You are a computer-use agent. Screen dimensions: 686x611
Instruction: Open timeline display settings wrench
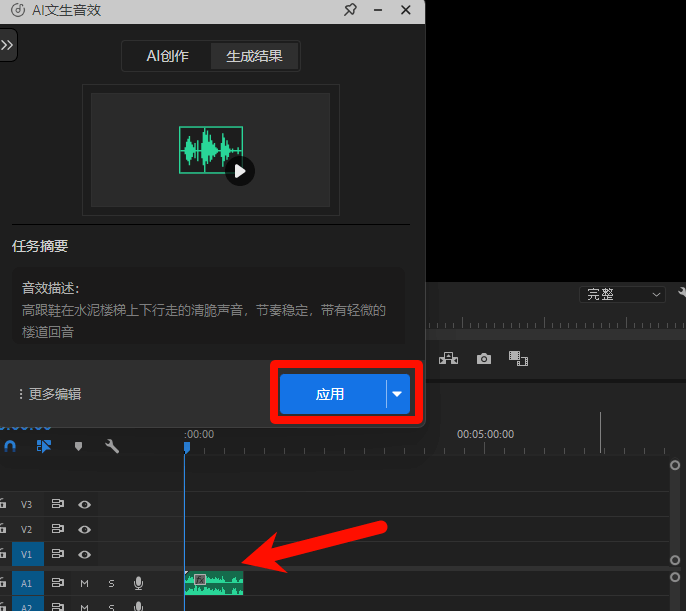pyautogui.click(x=112, y=447)
